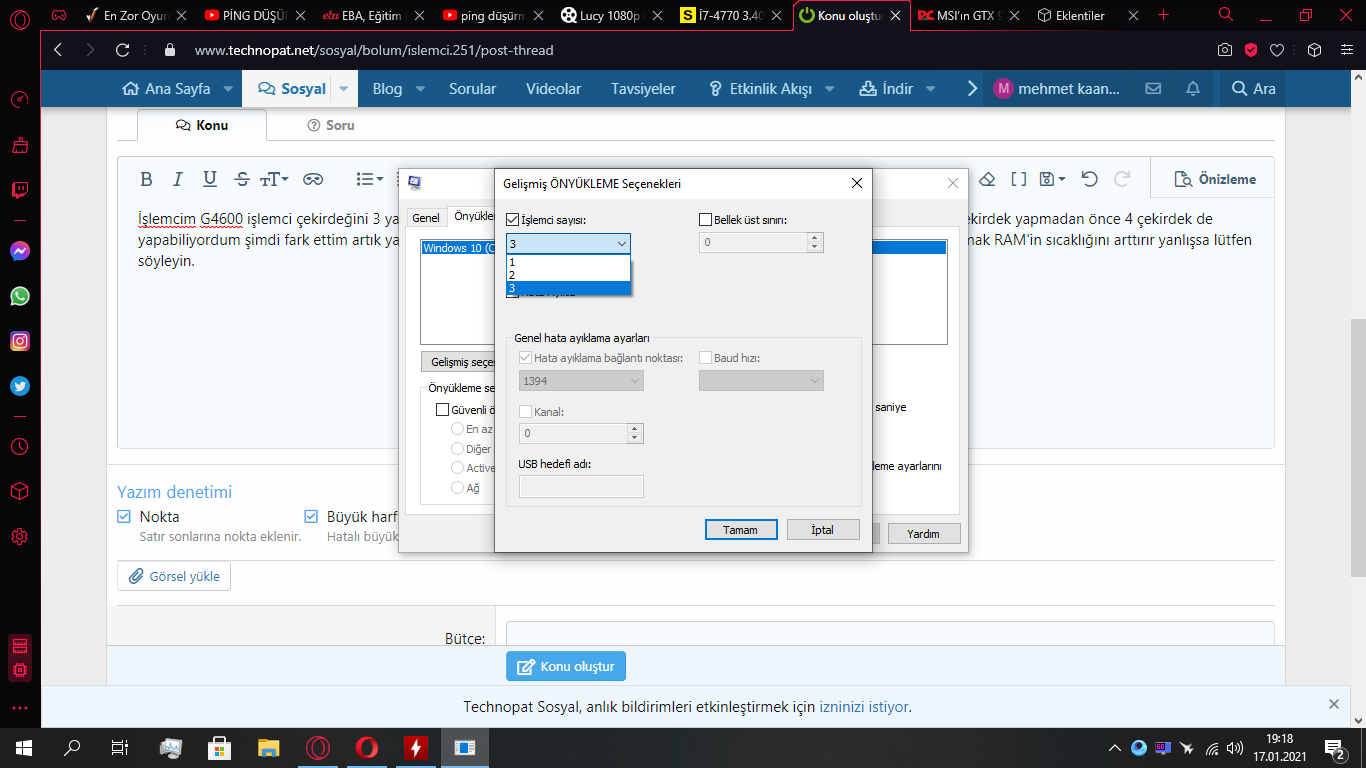1366x768 pixels.
Task: Open Twitter in the Opera sidebar
Action: 19,386
